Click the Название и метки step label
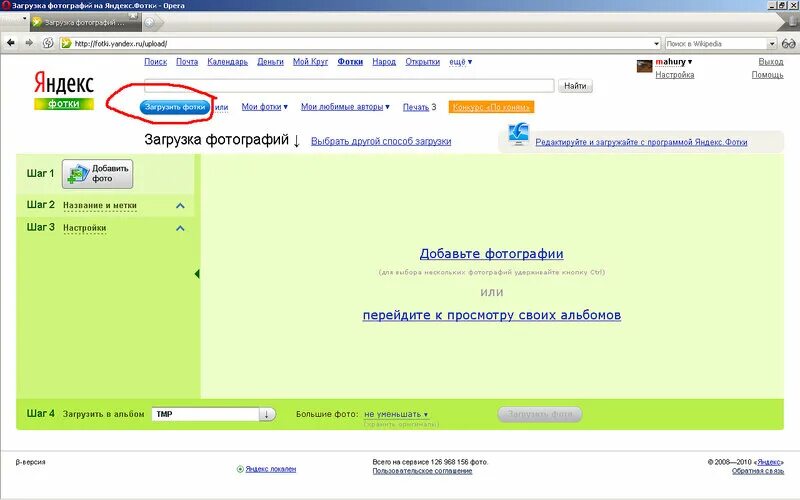The width and height of the screenshot is (800, 500). [100, 206]
